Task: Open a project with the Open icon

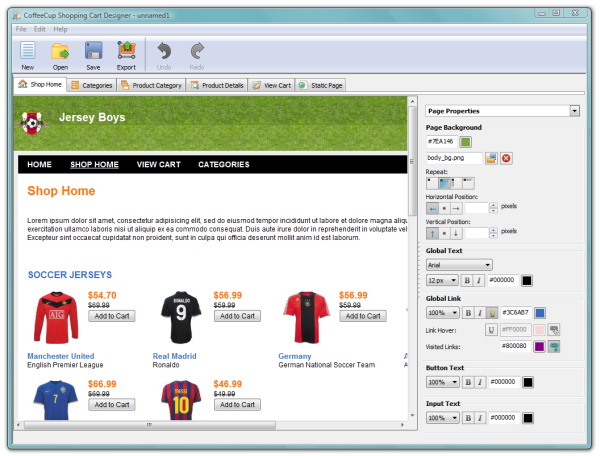Action: tap(60, 51)
